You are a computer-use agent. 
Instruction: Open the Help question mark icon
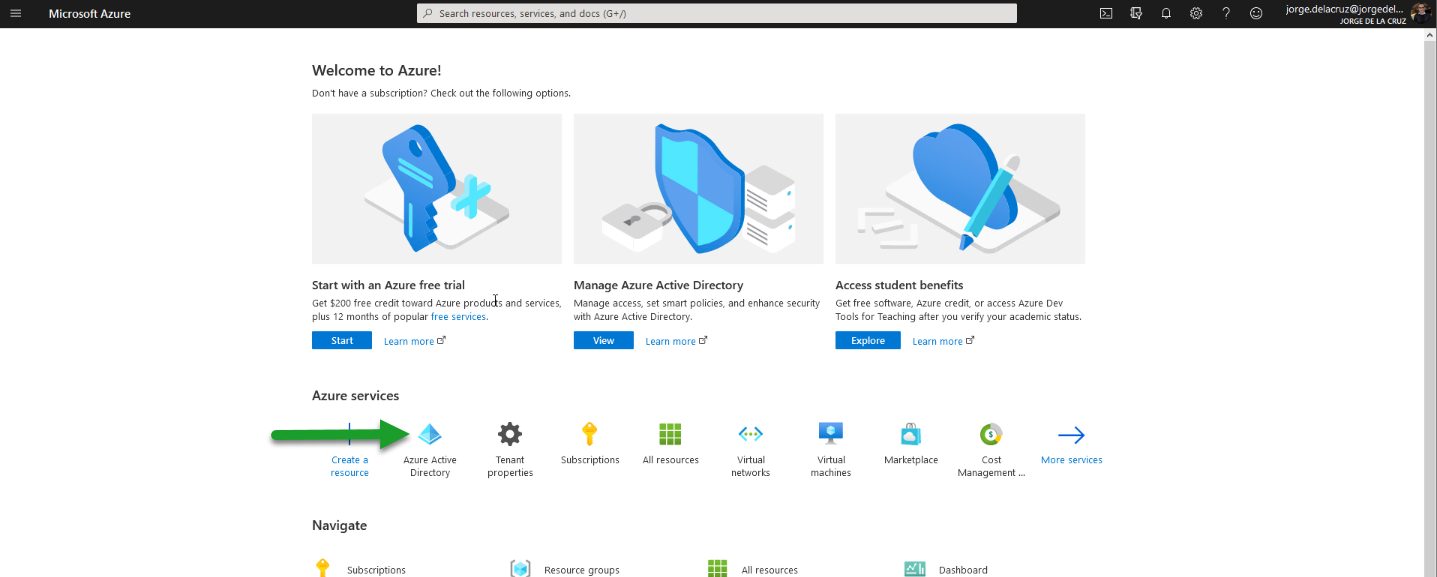pos(1226,14)
